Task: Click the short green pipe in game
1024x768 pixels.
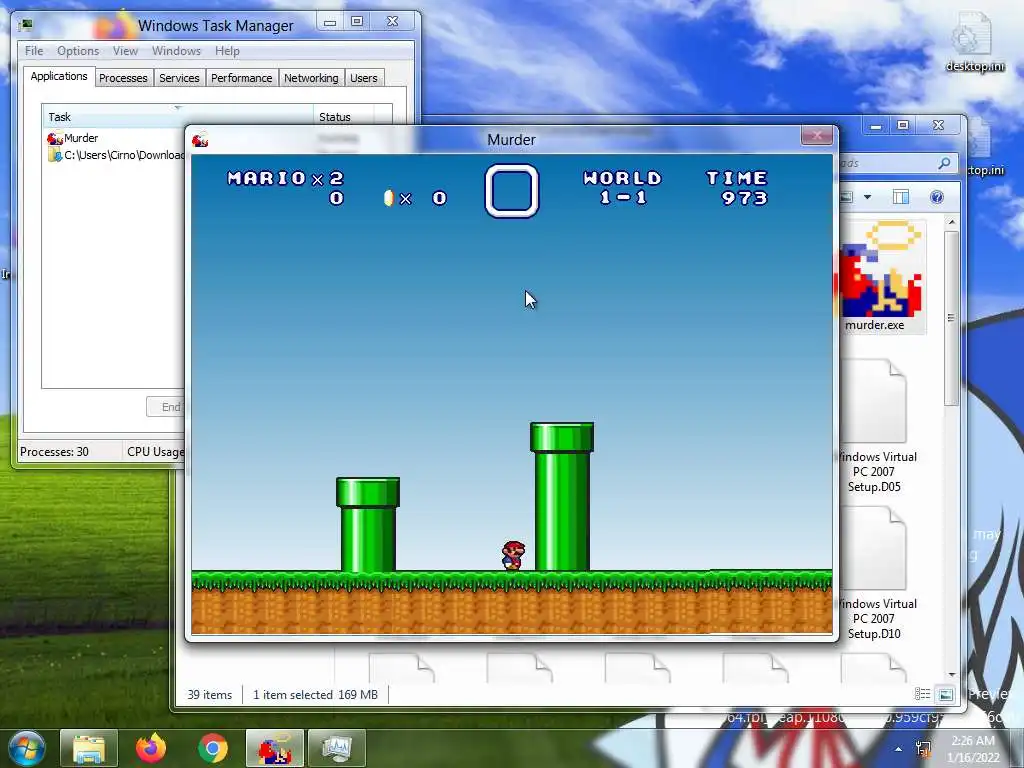Action: (x=368, y=524)
